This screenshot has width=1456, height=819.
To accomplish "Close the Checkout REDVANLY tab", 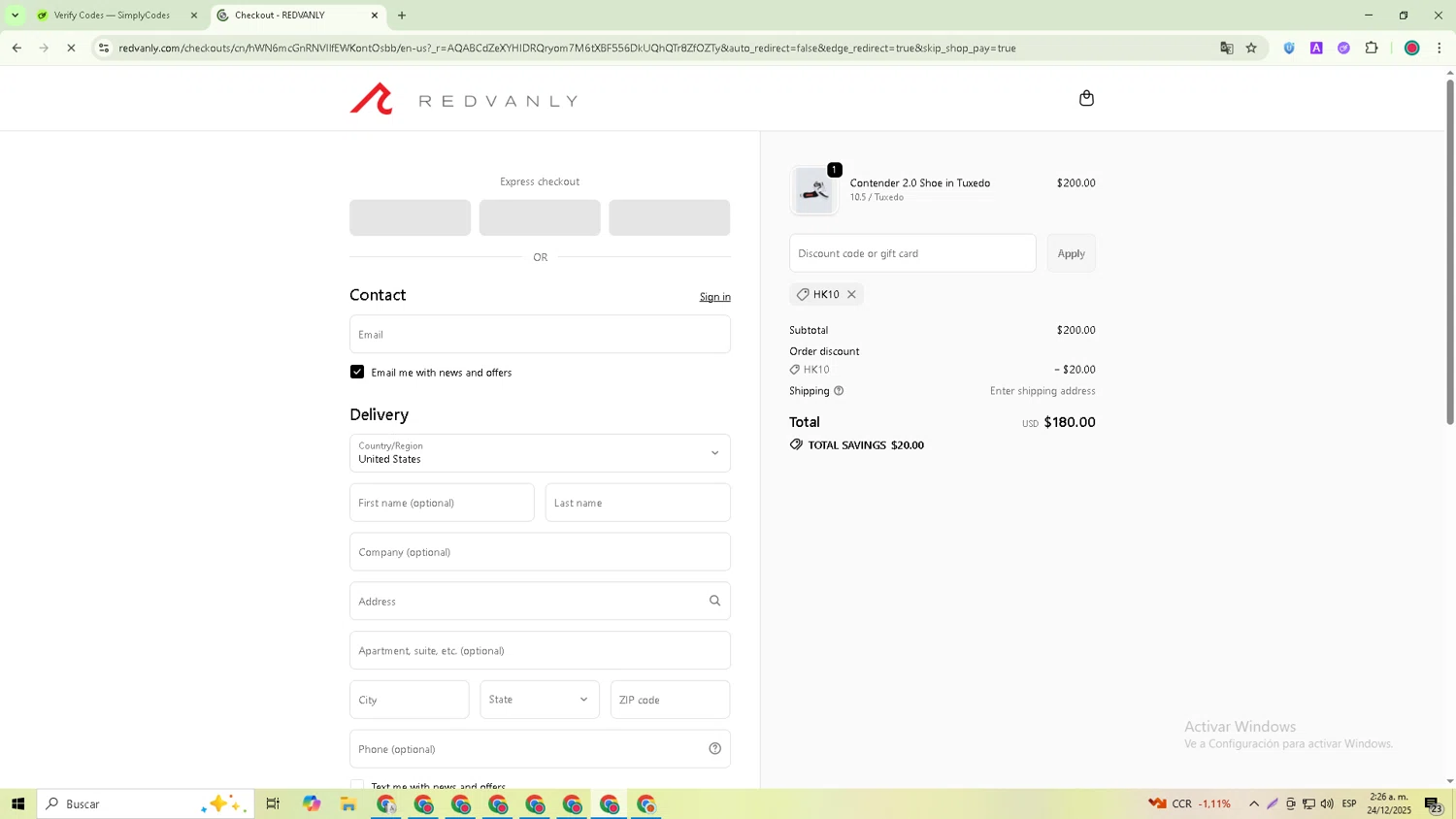I will (x=375, y=16).
